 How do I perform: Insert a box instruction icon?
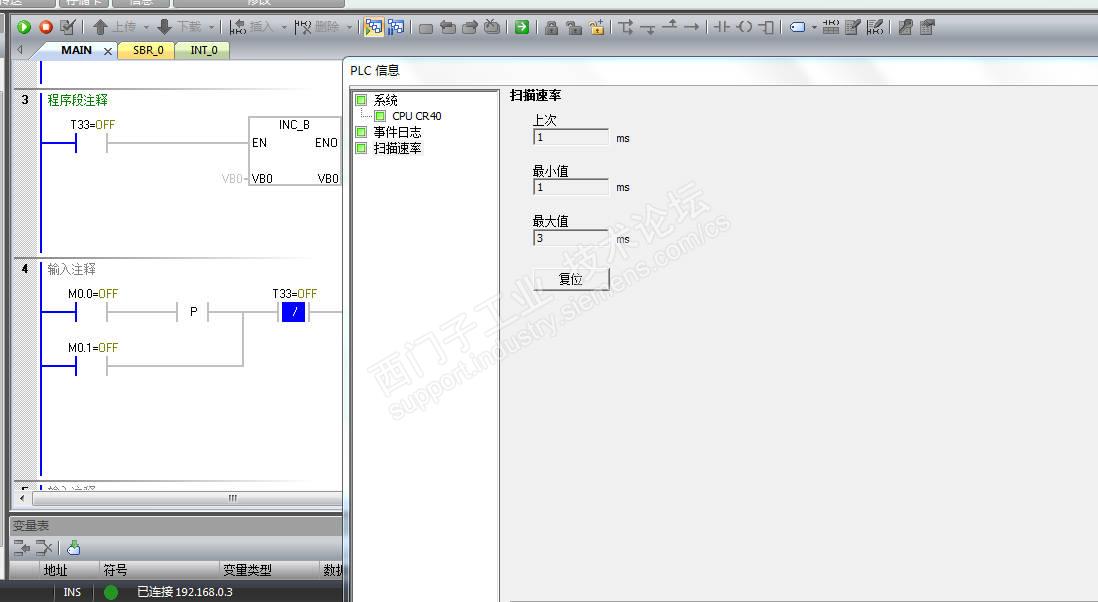pos(767,27)
